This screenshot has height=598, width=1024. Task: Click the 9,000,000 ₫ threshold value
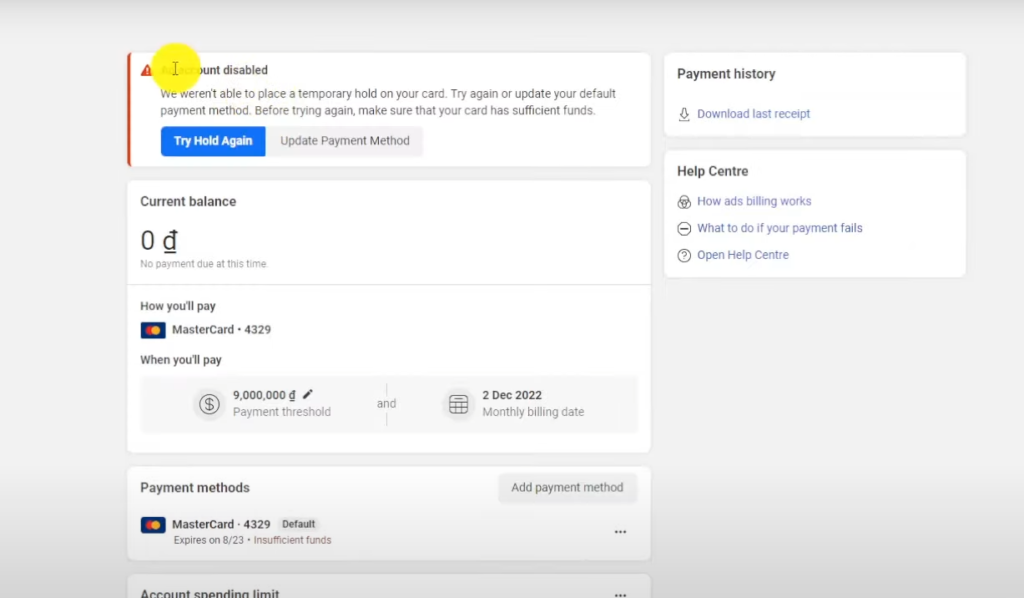coord(264,395)
